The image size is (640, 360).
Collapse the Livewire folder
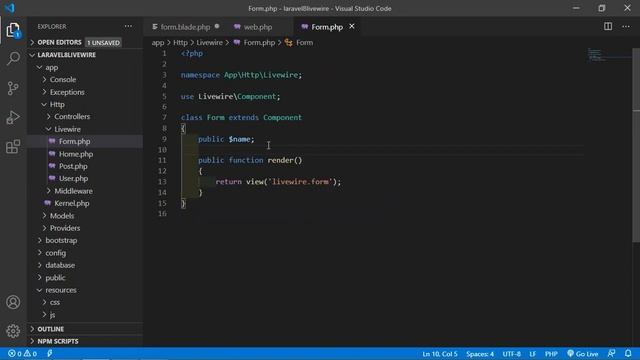67,129
